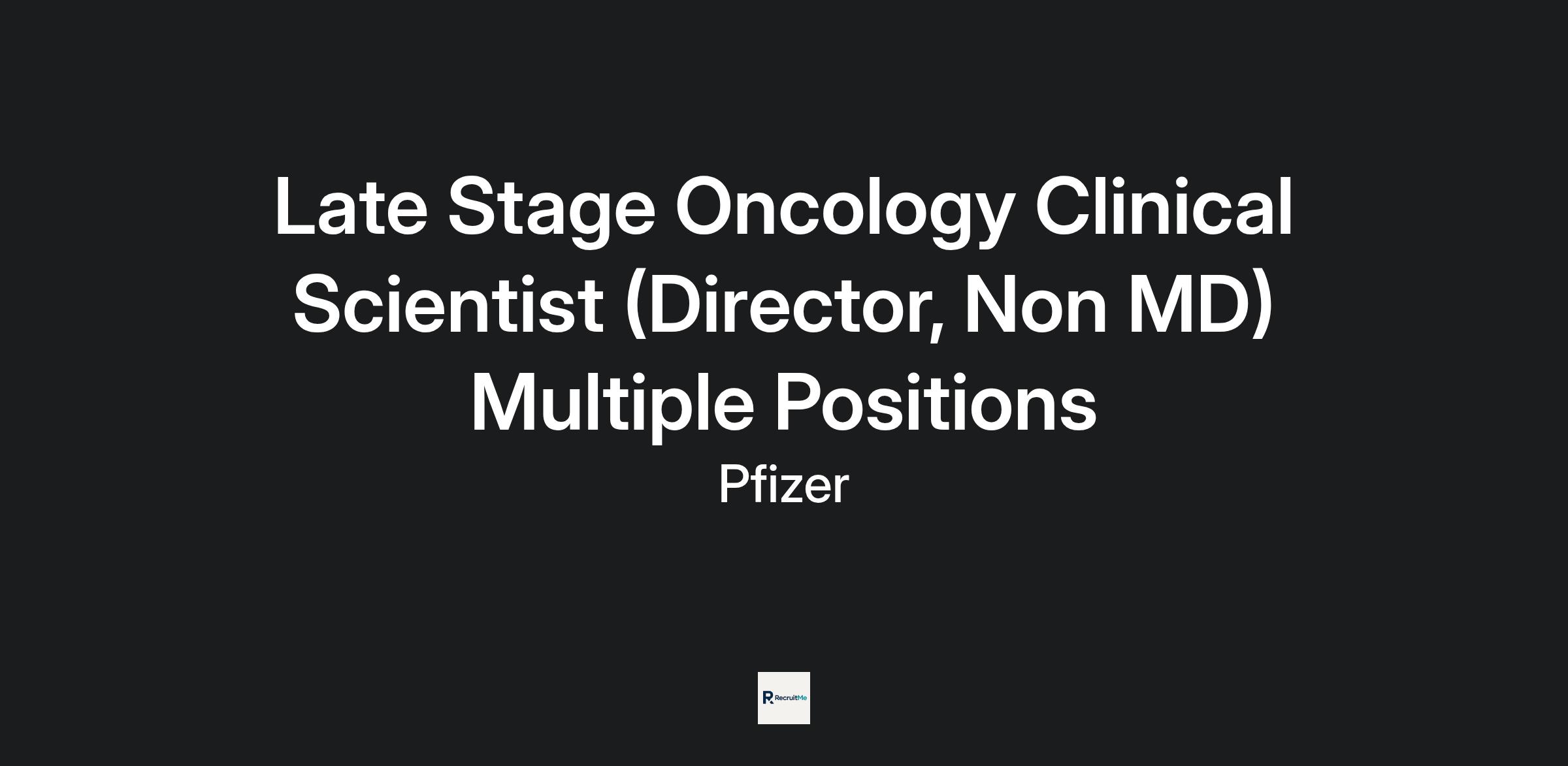1568x766 pixels.
Task: Select the word 'Non' in title
Action: (x=1035, y=305)
